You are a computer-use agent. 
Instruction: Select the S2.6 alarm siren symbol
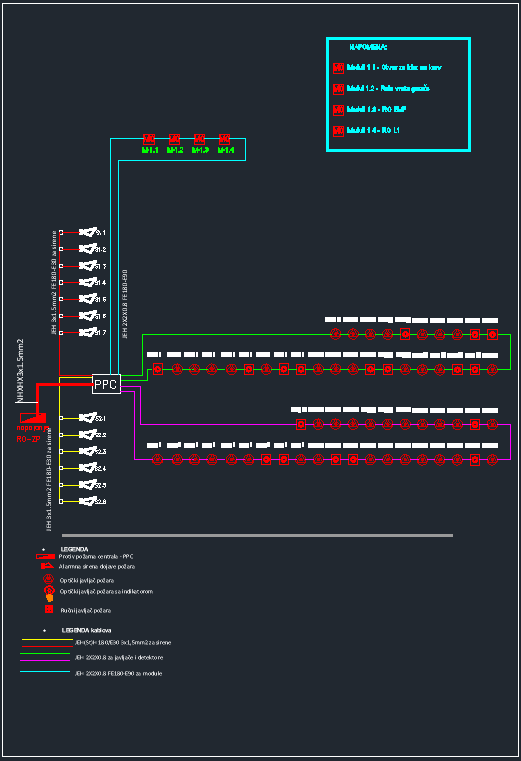pos(88,501)
